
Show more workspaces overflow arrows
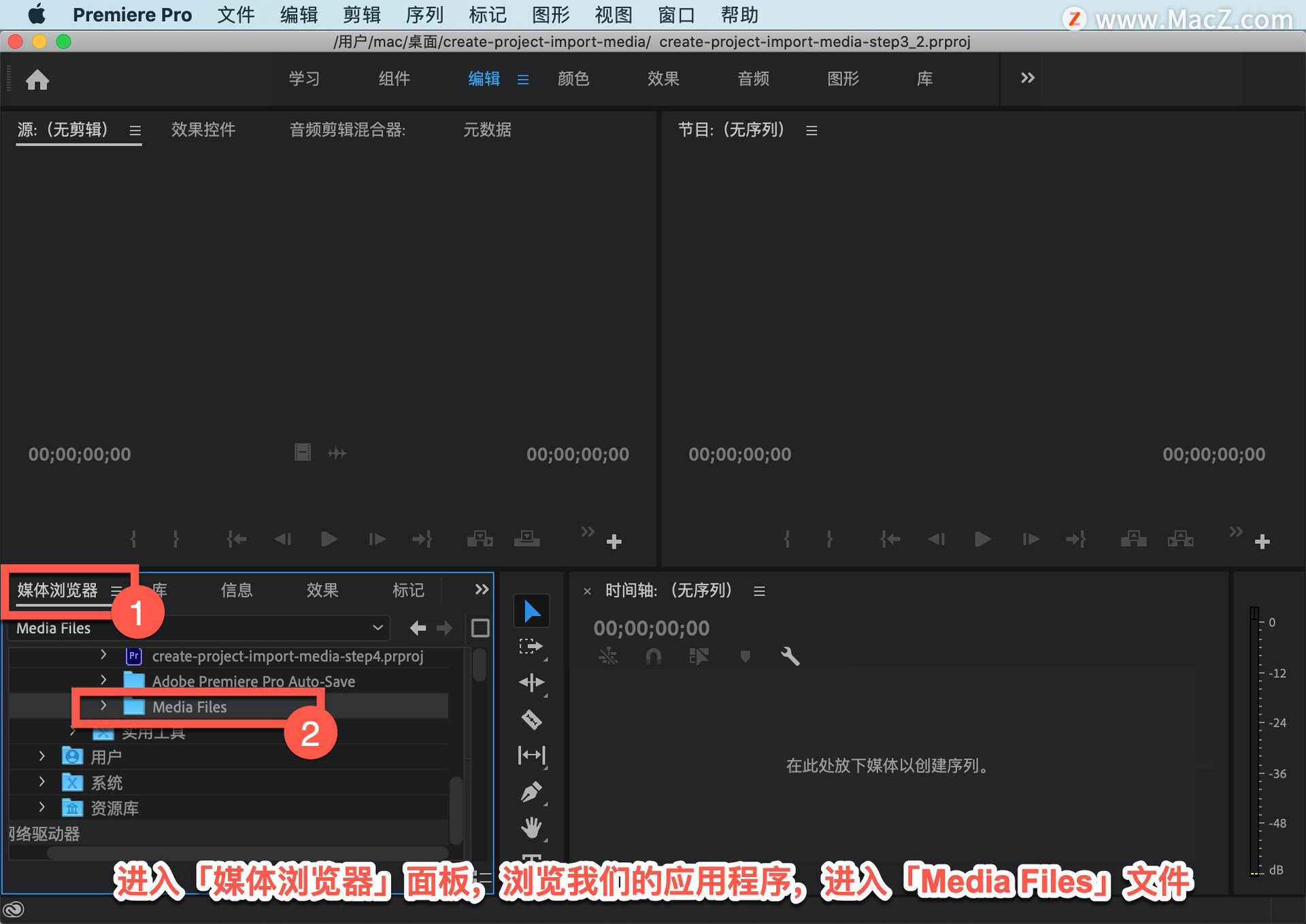pyautogui.click(x=1028, y=78)
